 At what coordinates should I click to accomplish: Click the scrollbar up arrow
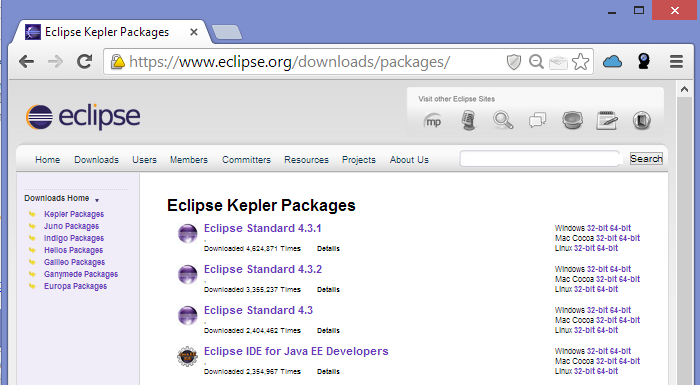click(x=684, y=90)
